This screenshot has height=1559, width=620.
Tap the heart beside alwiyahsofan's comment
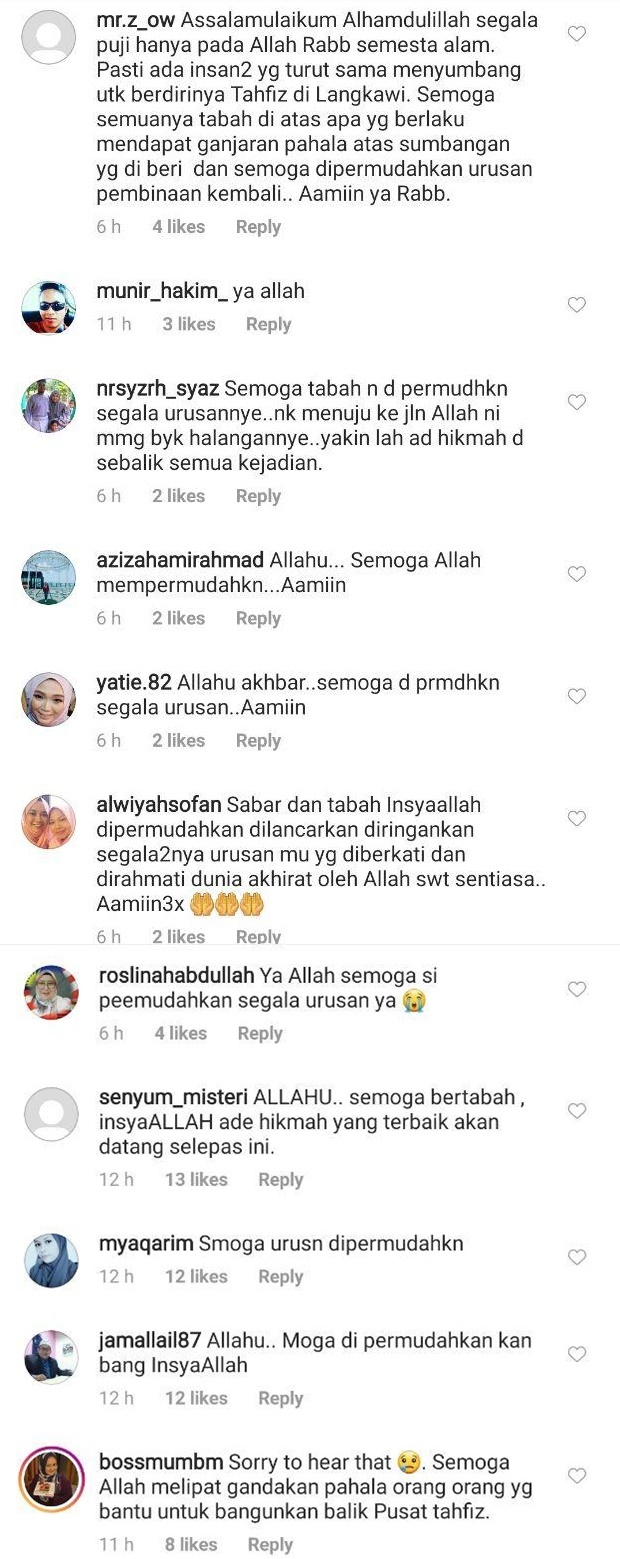[577, 819]
